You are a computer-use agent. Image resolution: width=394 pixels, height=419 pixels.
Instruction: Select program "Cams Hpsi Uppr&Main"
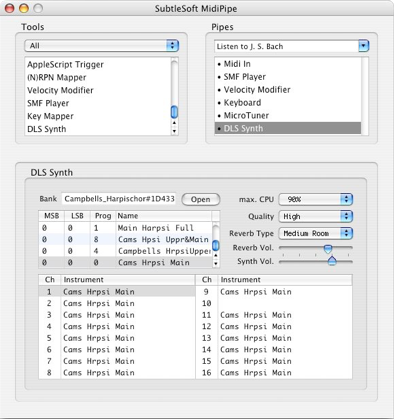(125, 239)
